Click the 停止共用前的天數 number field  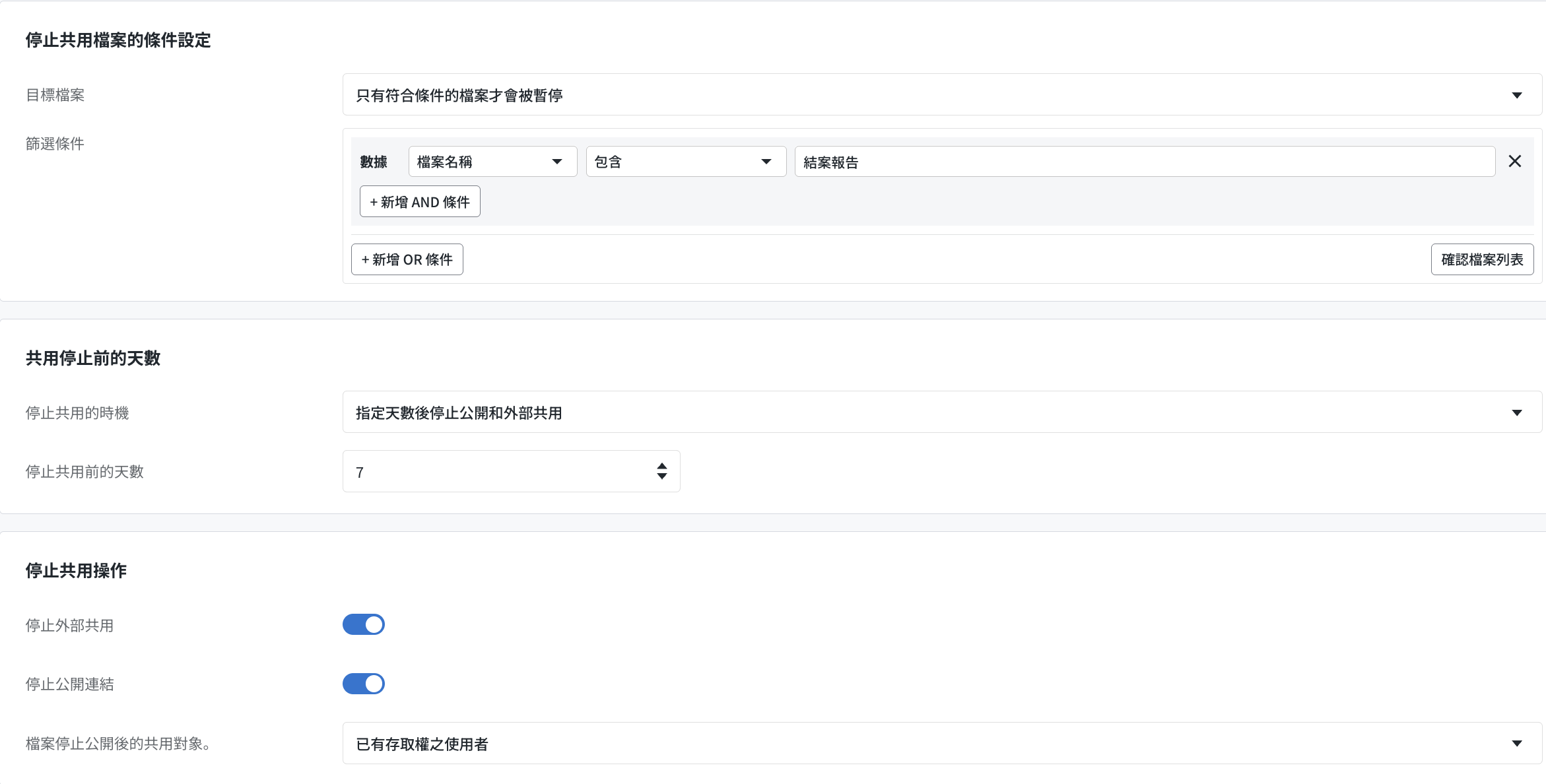[495, 472]
